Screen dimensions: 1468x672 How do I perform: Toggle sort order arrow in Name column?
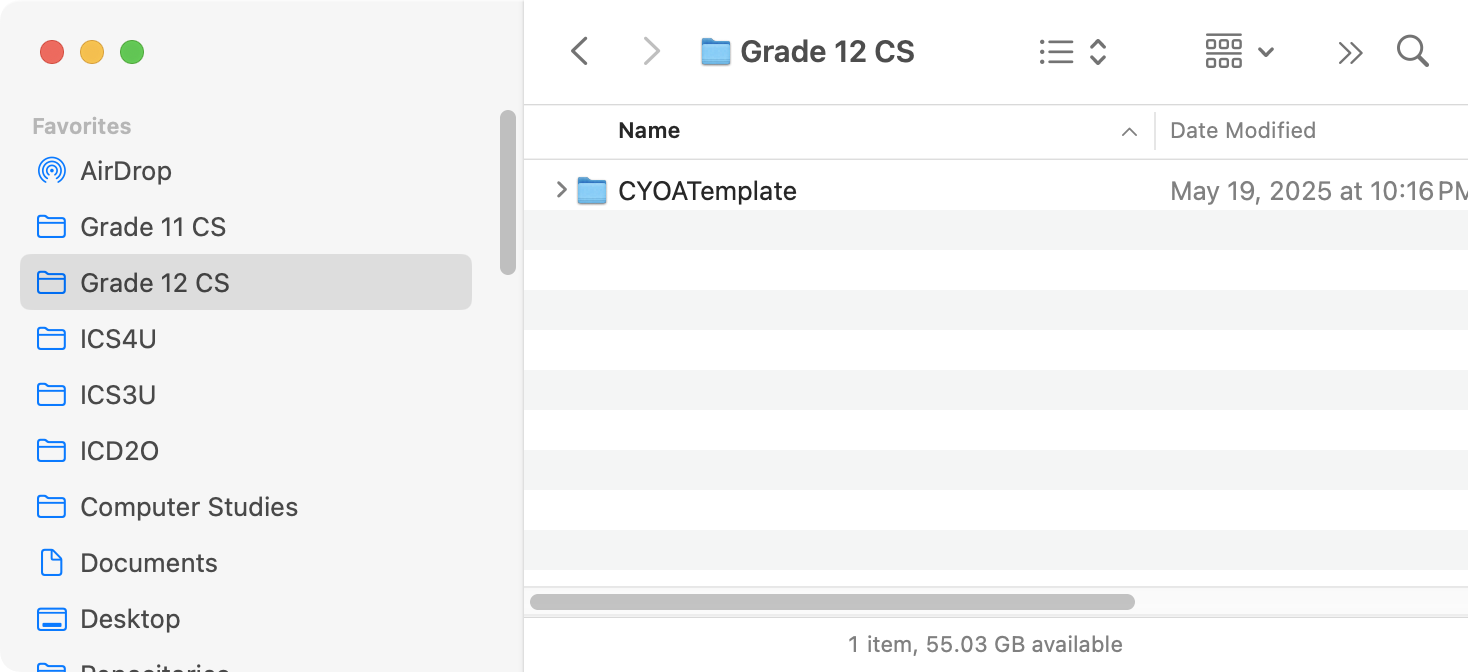1130,131
